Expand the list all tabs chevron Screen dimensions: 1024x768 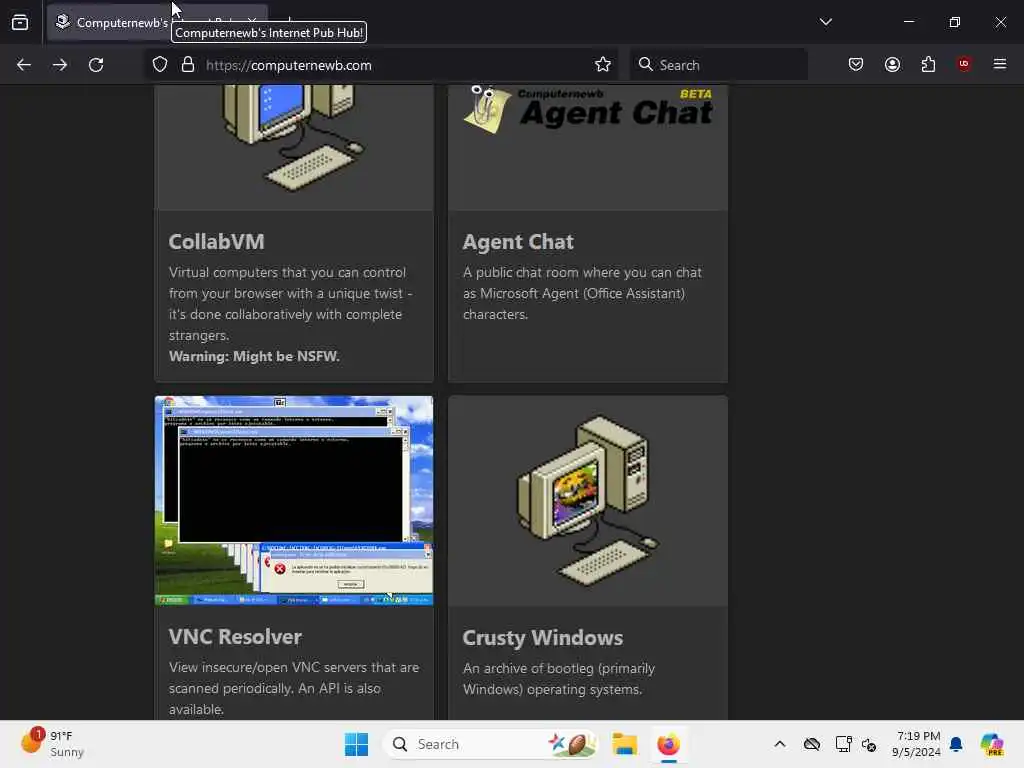pos(825,22)
